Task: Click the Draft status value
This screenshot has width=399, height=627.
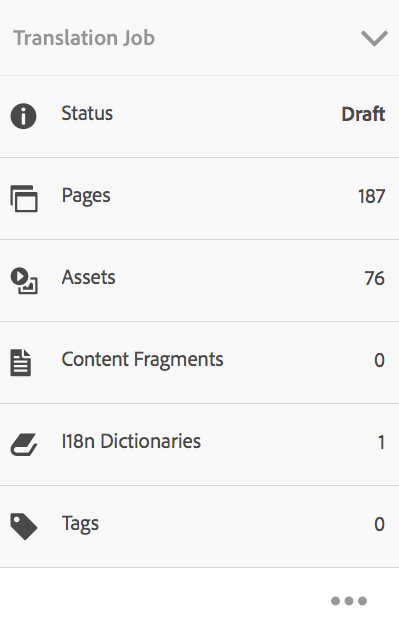Action: click(x=363, y=114)
